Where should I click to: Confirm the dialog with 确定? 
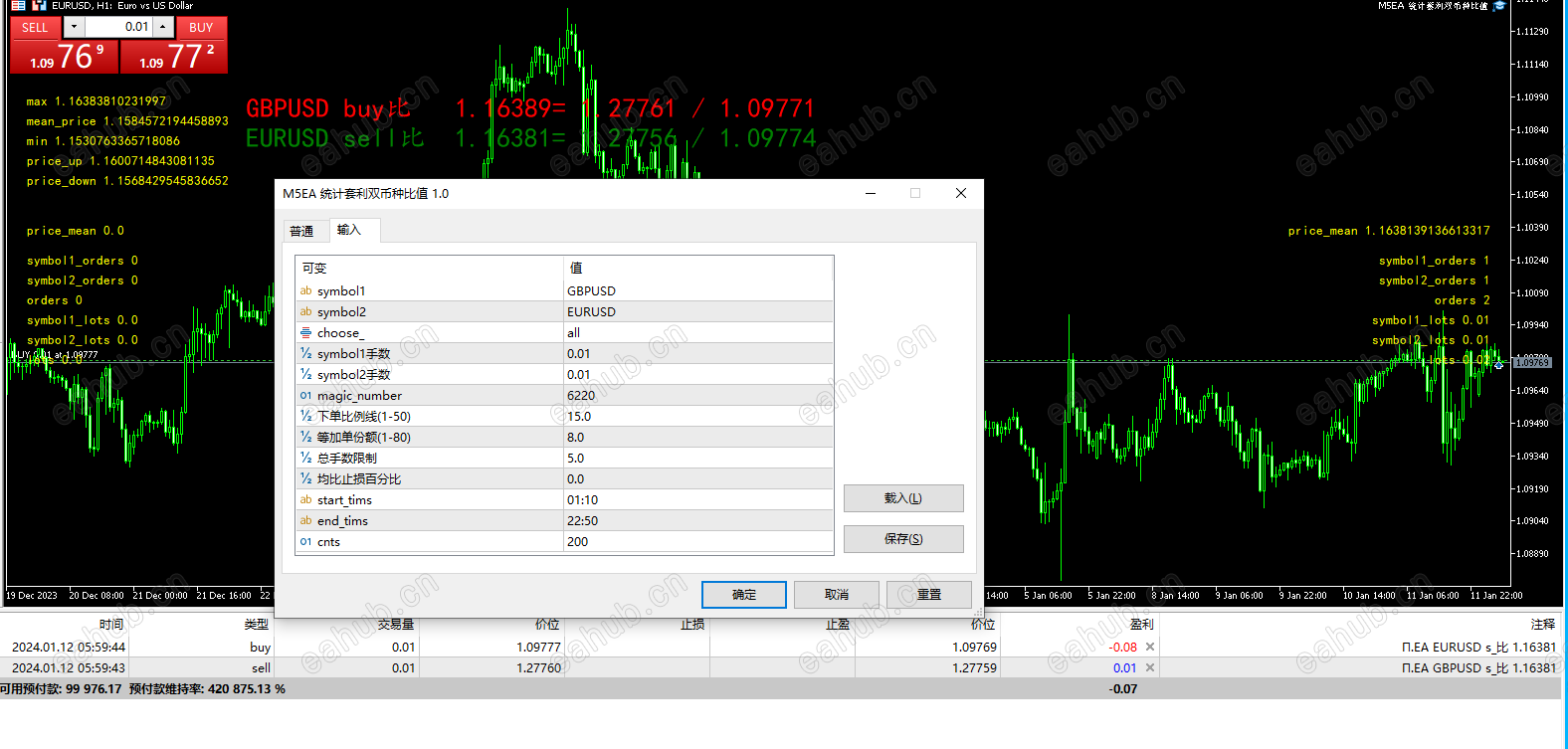coord(744,595)
